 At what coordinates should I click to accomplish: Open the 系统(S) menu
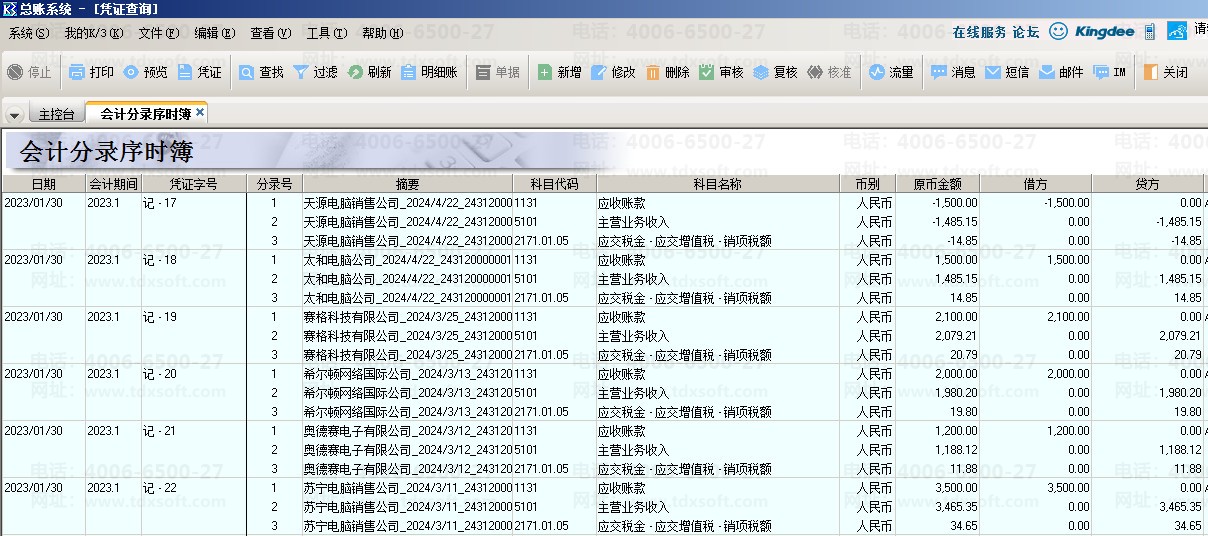click(x=29, y=33)
